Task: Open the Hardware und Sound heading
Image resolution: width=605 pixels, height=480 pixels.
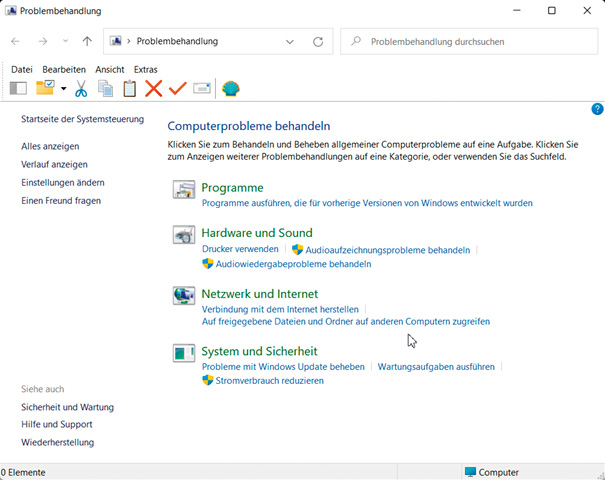Action: pos(257,233)
